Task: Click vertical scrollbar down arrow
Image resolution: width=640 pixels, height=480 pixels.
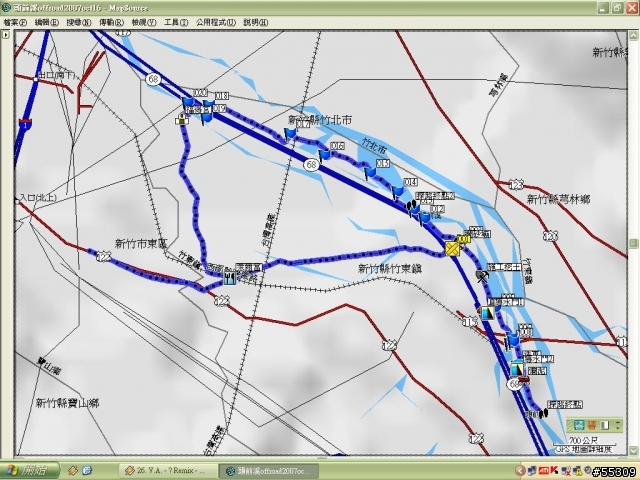Action: point(633,451)
